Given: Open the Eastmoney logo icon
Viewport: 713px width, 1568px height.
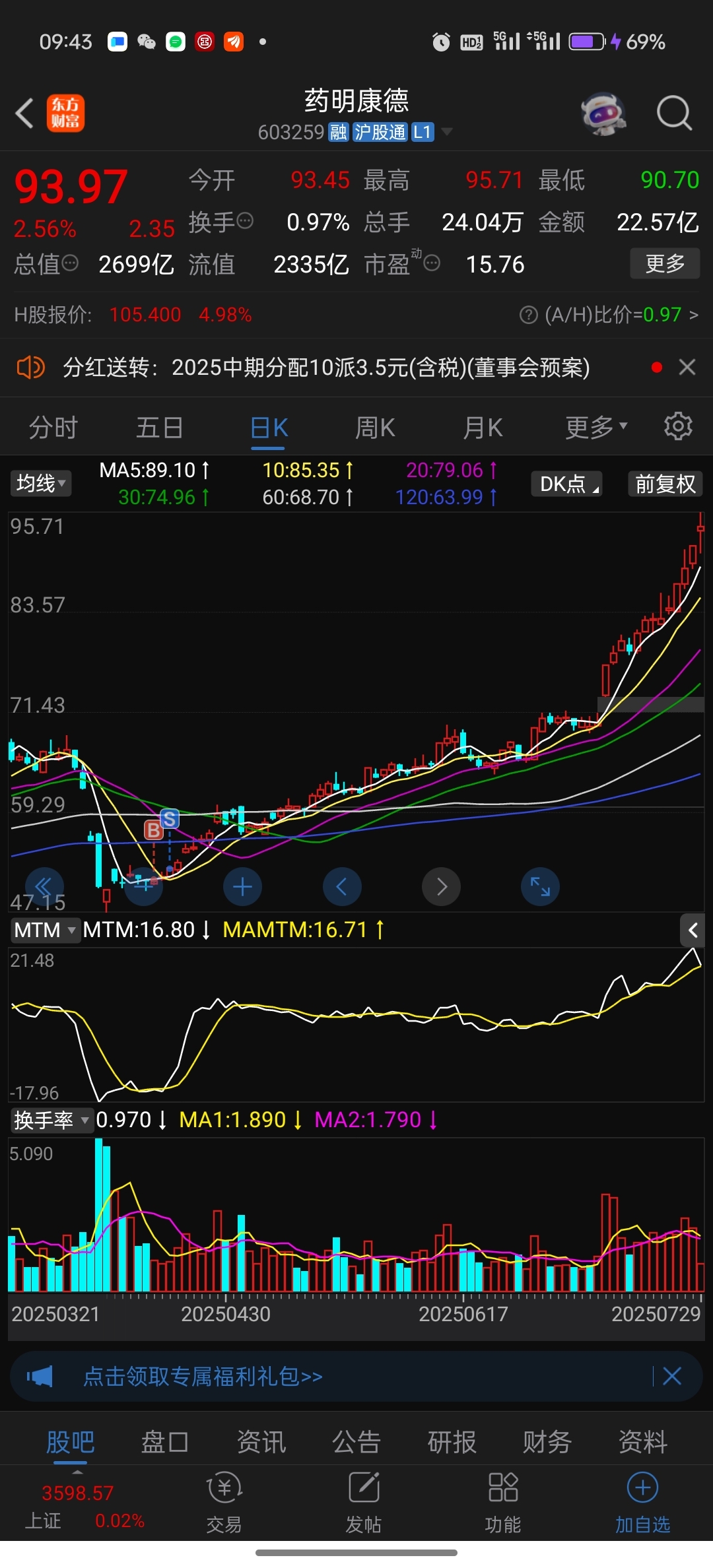Looking at the screenshot, I should [65, 113].
